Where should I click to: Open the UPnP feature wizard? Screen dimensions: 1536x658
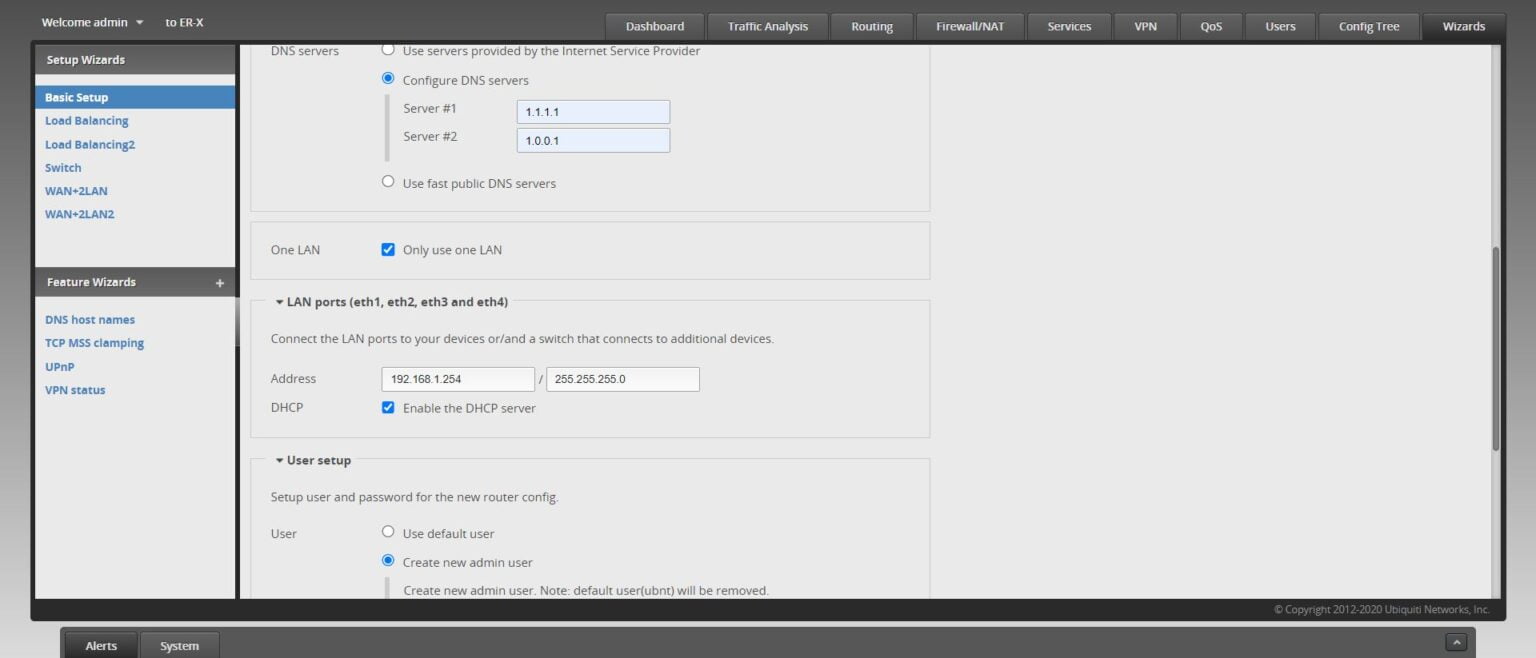coord(59,367)
